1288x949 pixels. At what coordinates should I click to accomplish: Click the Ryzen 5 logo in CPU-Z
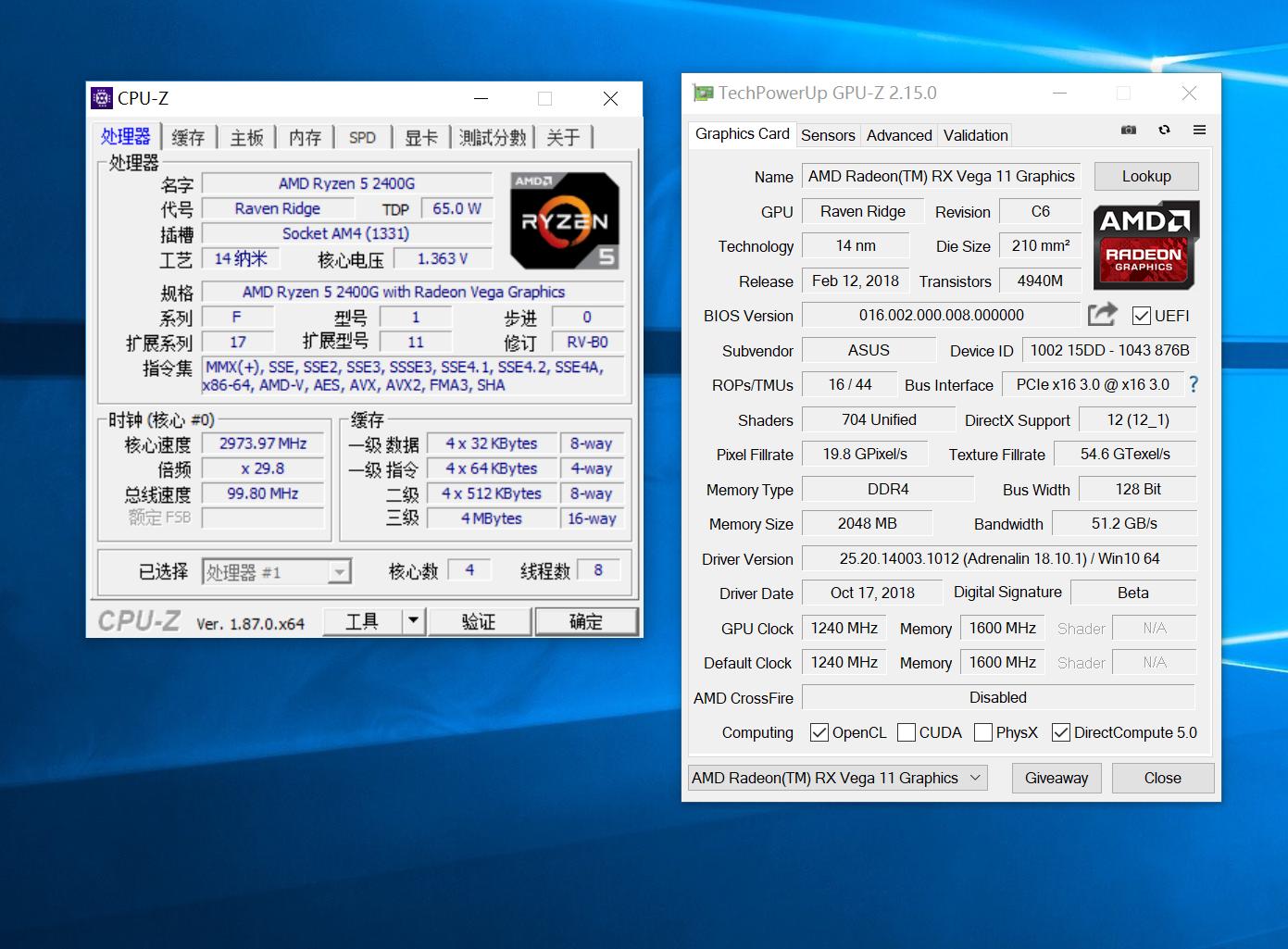(564, 221)
